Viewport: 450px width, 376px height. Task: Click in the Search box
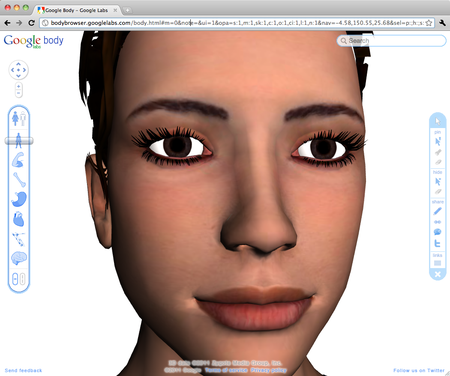point(391,41)
